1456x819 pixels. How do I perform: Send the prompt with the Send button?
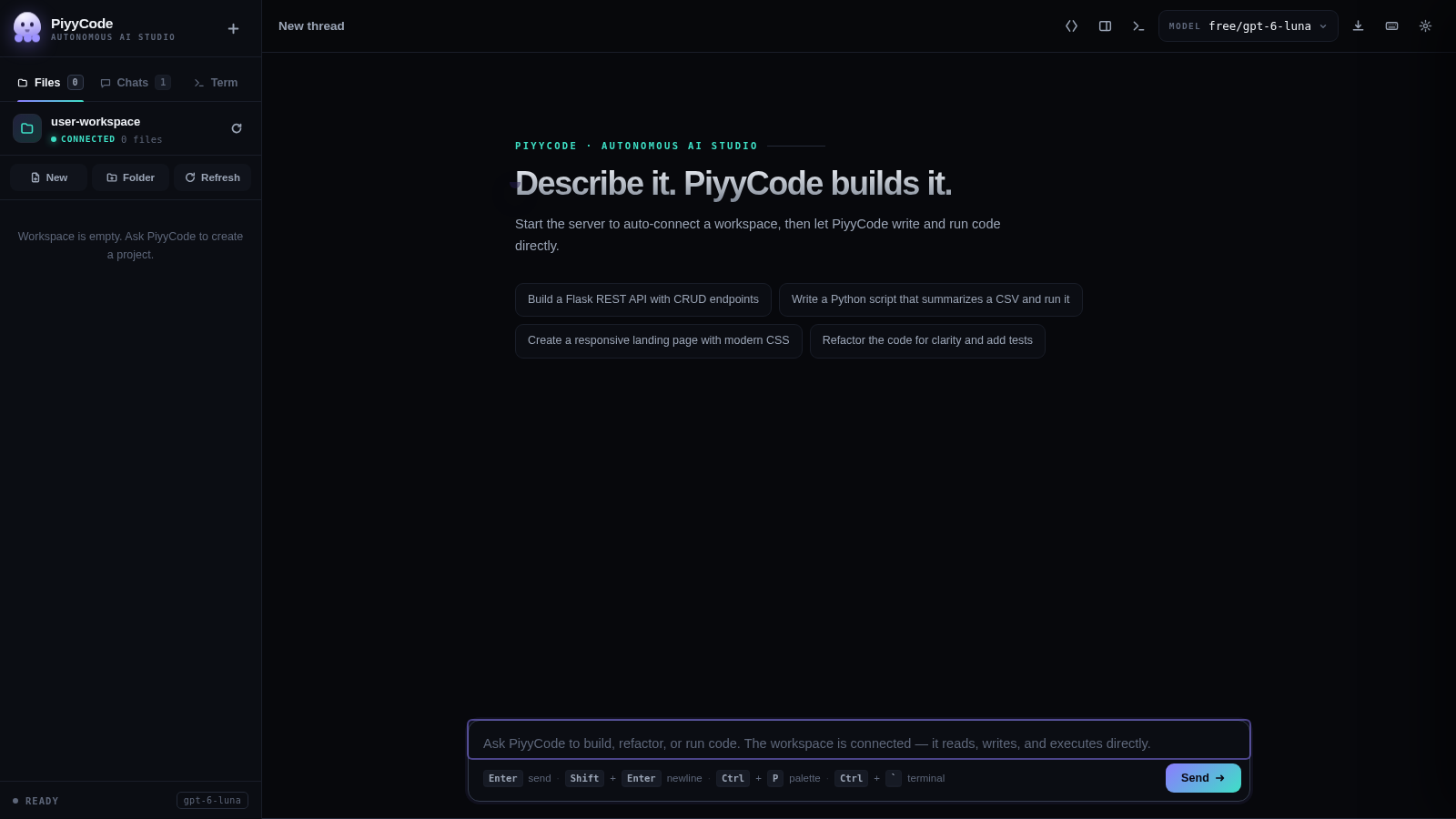click(1203, 778)
